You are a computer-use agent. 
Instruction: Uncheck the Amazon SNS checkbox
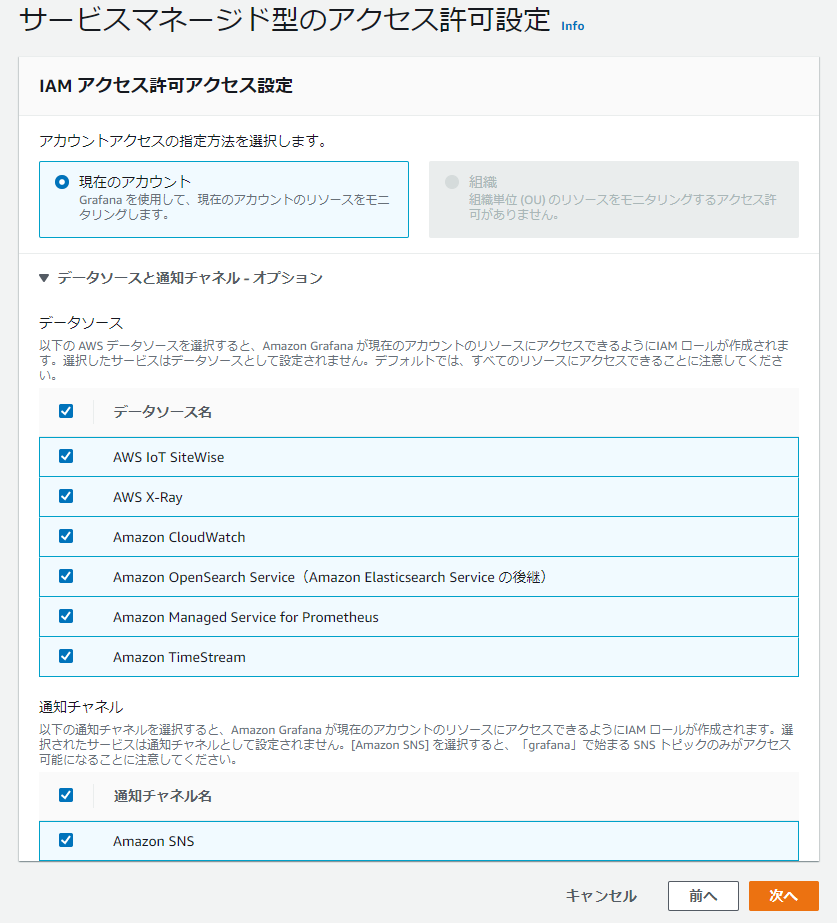(x=66, y=840)
